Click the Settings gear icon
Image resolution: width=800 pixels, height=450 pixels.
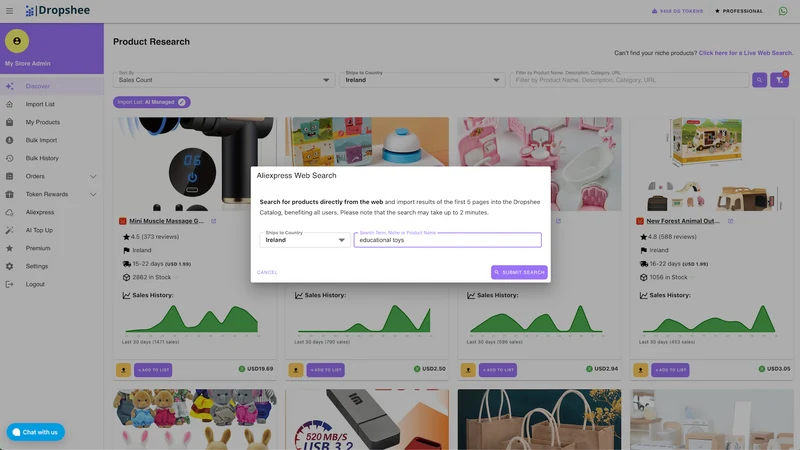(x=9, y=266)
